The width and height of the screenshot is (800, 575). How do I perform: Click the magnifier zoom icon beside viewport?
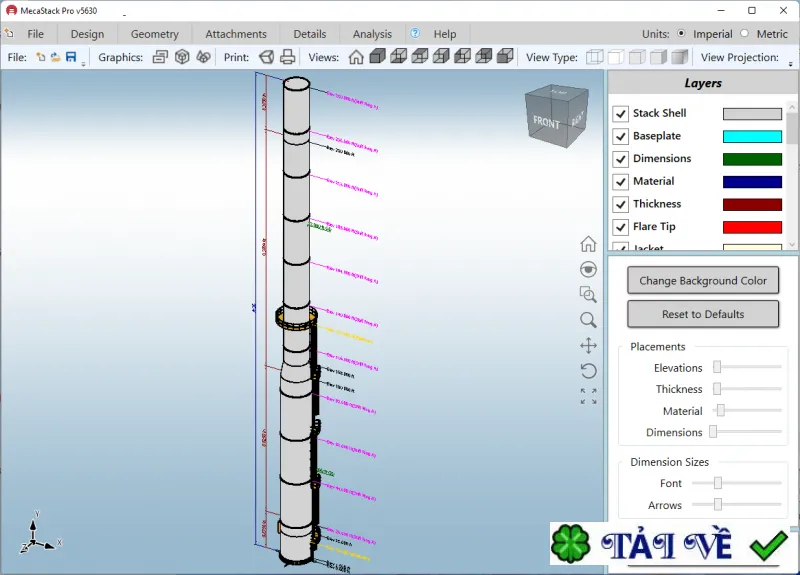[588, 320]
